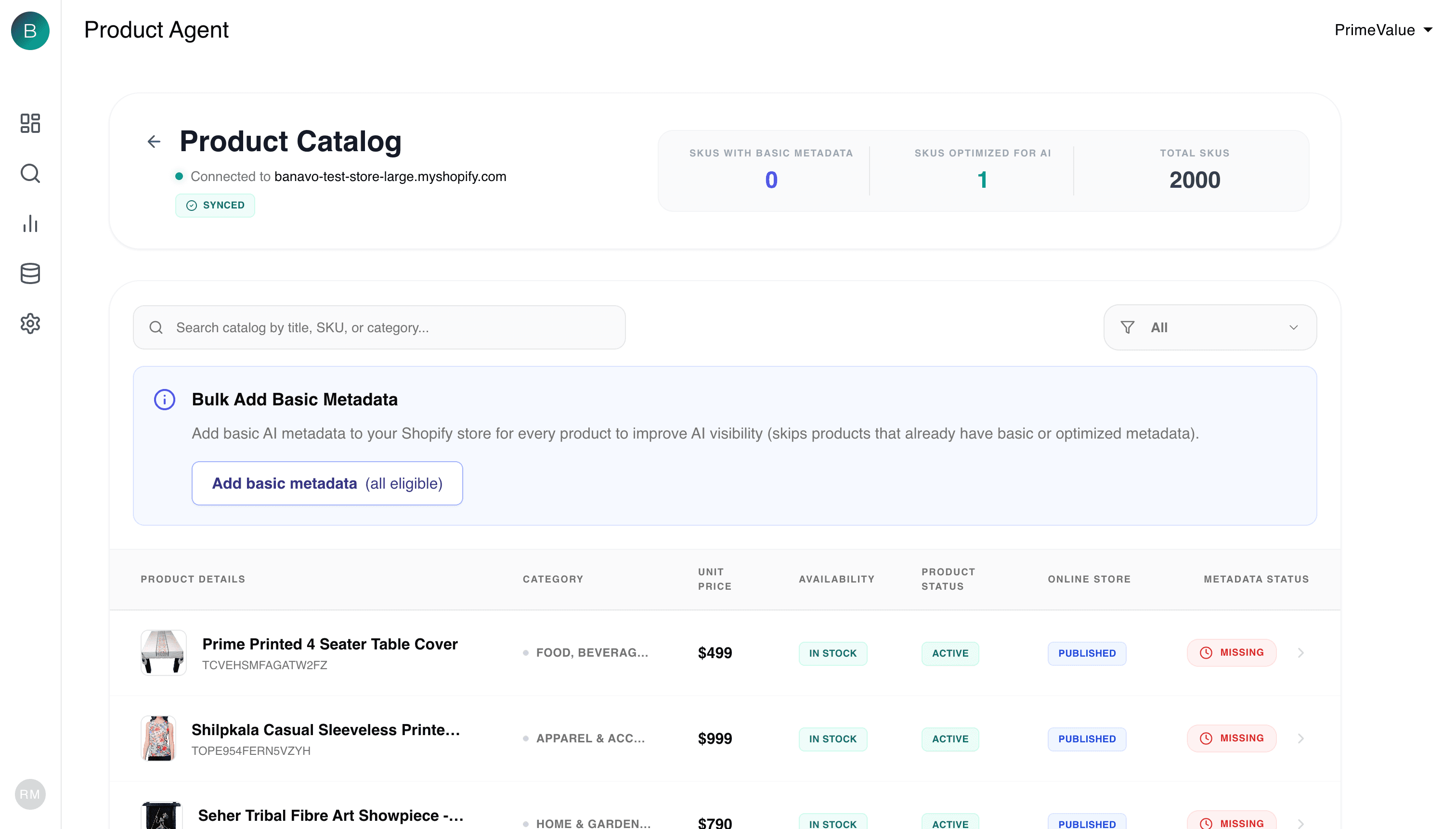
Task: Open the banavo-test-store-large.myshopify.com link
Action: click(x=390, y=177)
